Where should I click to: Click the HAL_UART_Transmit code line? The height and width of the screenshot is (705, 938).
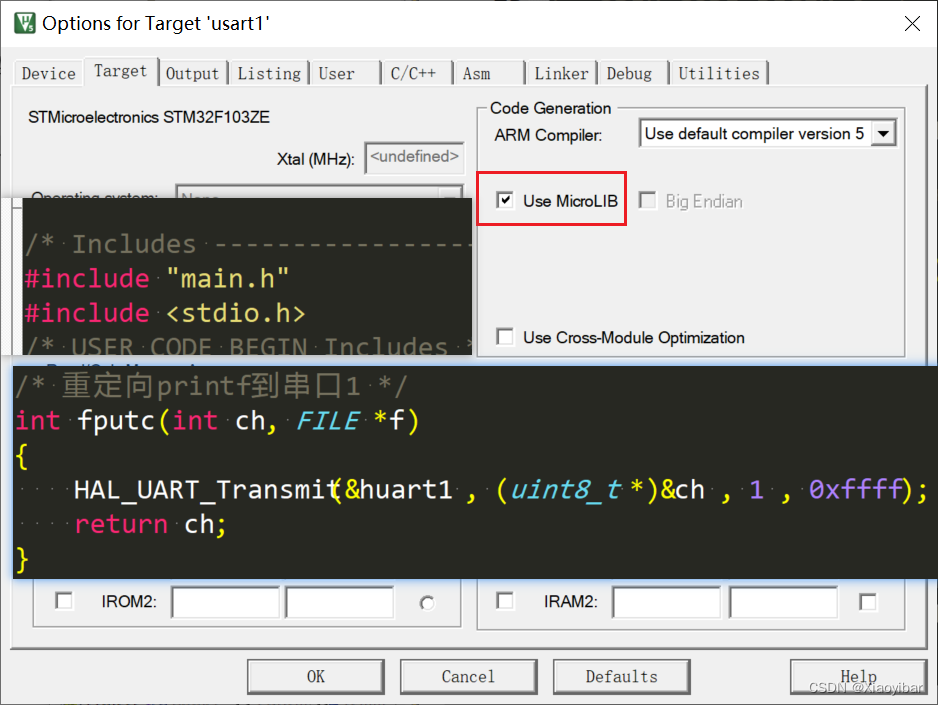pyautogui.click(x=500, y=490)
